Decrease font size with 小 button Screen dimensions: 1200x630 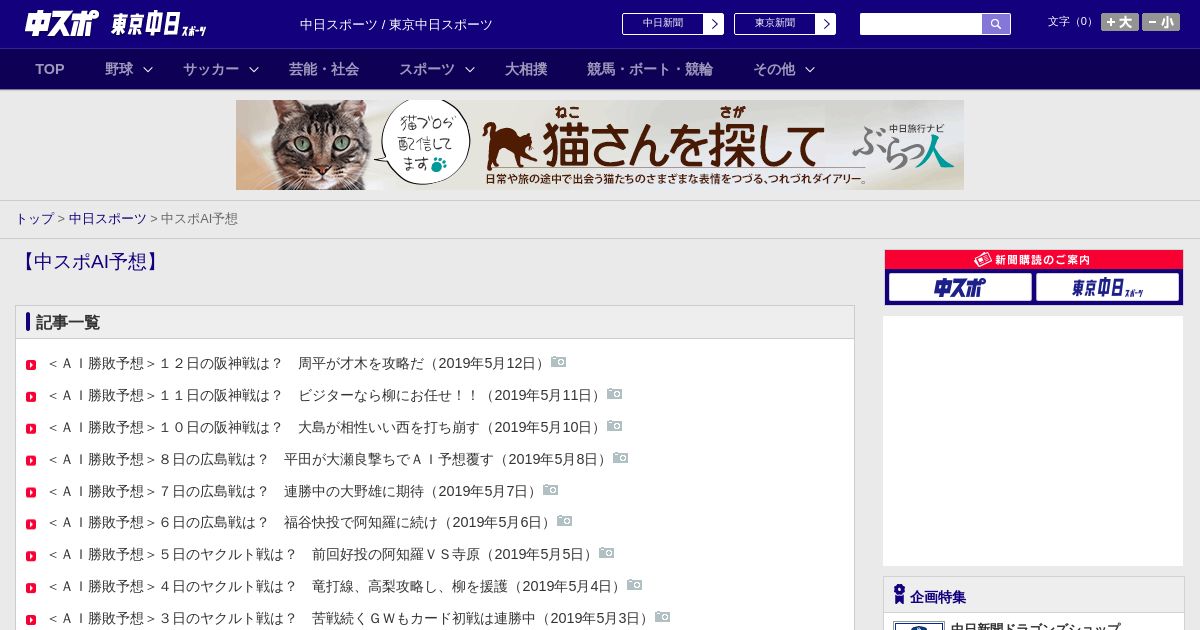[1161, 22]
